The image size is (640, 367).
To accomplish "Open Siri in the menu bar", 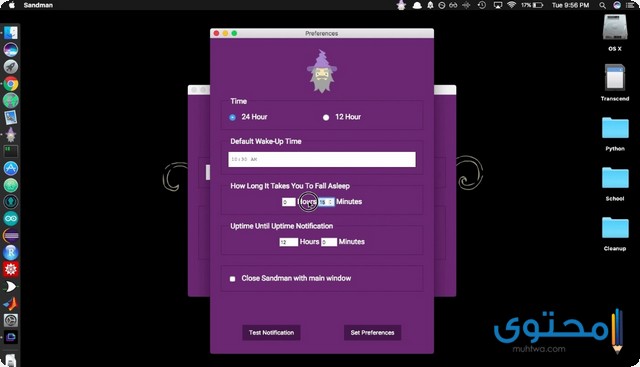I will 617,5.
